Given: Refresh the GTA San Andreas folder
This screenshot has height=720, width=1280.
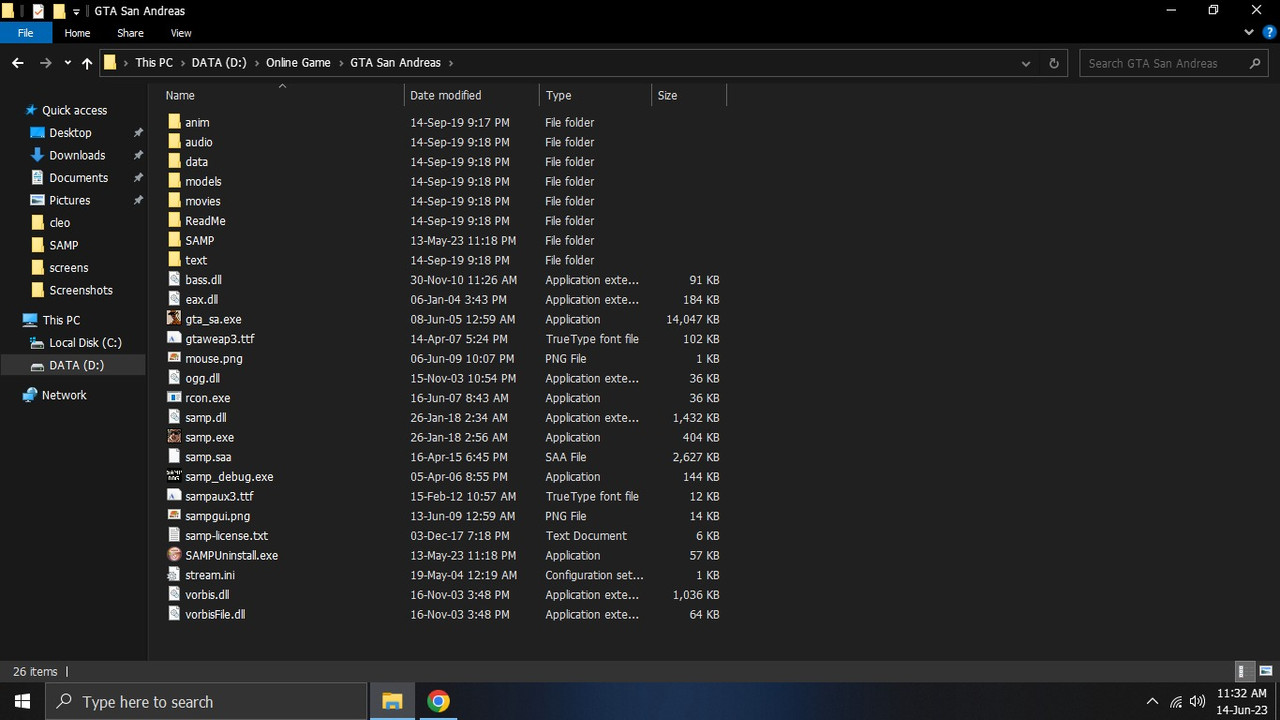Looking at the screenshot, I should point(1053,63).
